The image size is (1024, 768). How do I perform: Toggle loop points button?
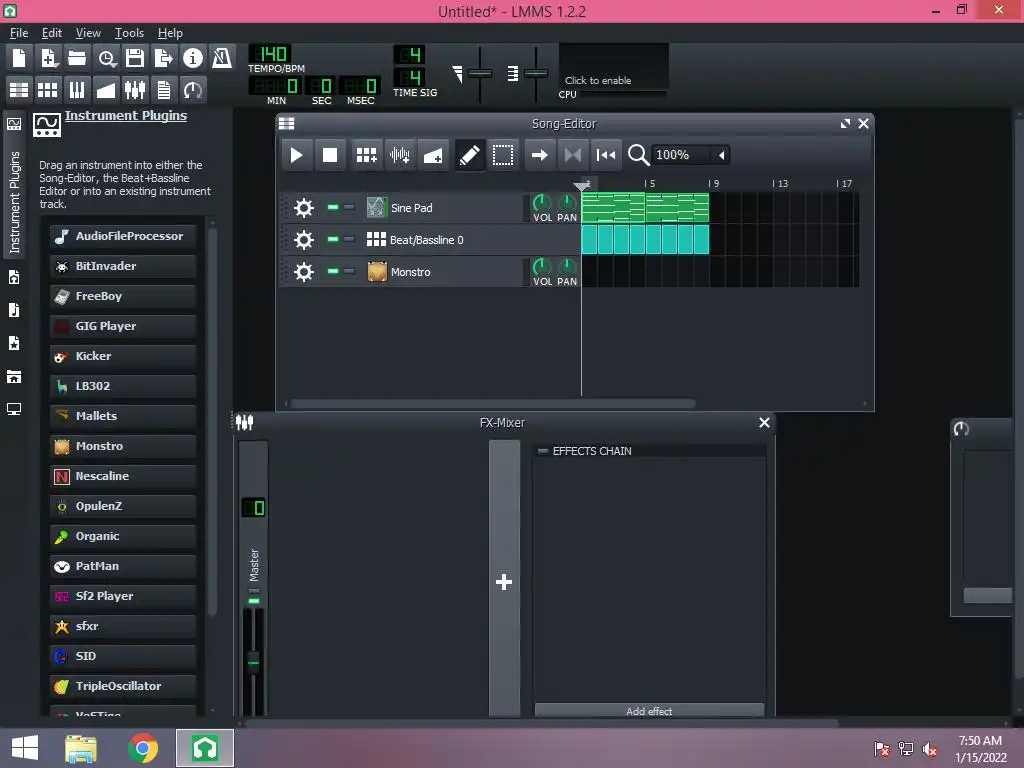click(573, 155)
